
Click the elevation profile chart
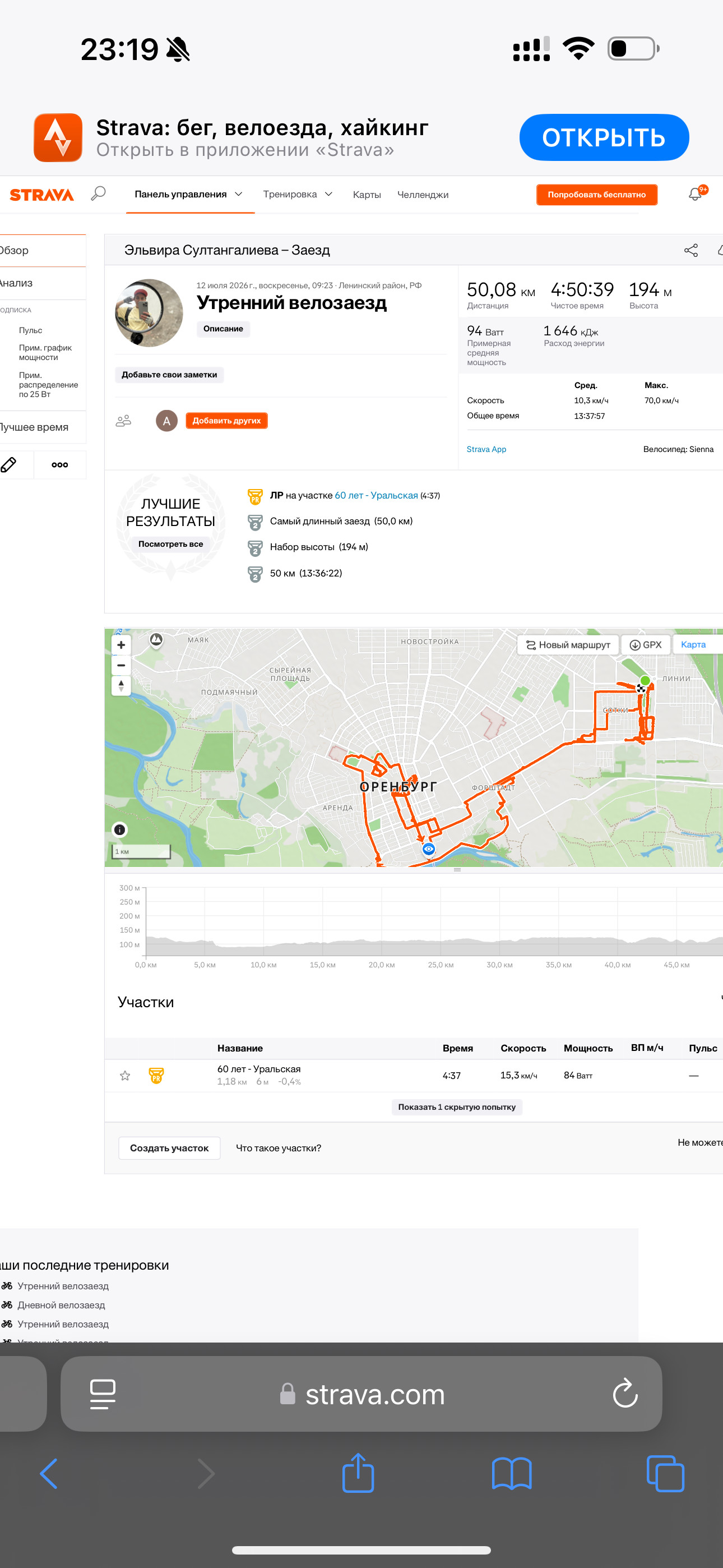click(x=434, y=921)
